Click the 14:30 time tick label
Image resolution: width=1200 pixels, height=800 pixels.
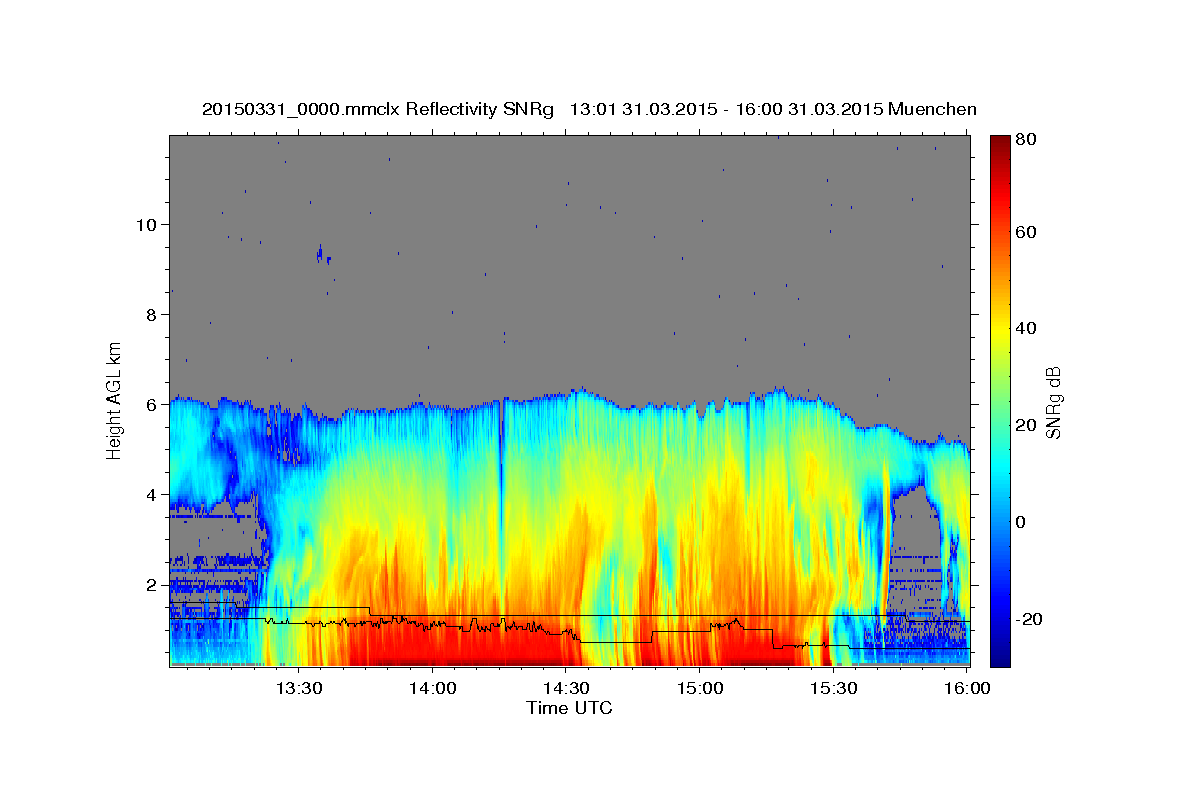566,688
